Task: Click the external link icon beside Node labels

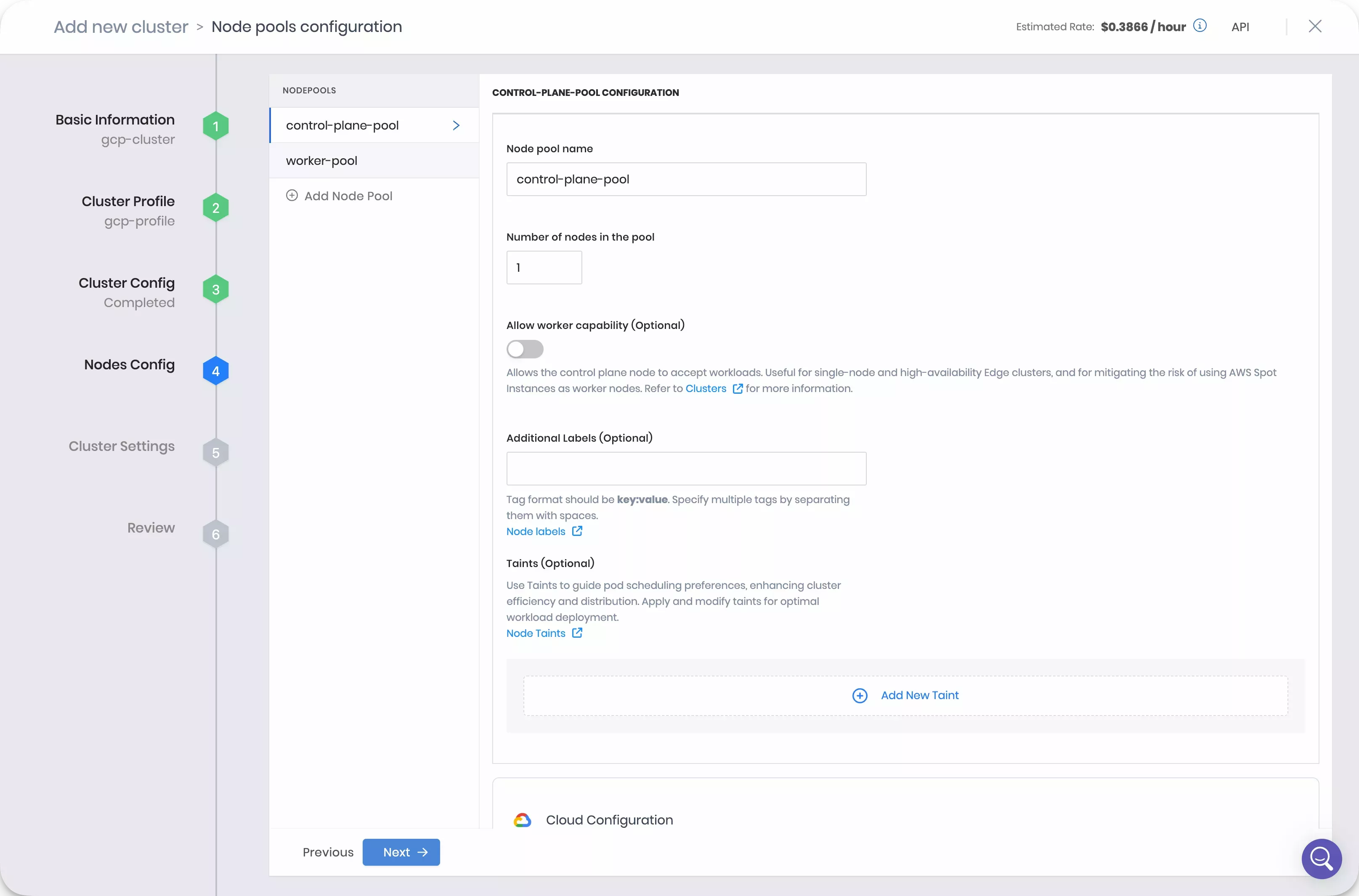Action: pyautogui.click(x=577, y=531)
